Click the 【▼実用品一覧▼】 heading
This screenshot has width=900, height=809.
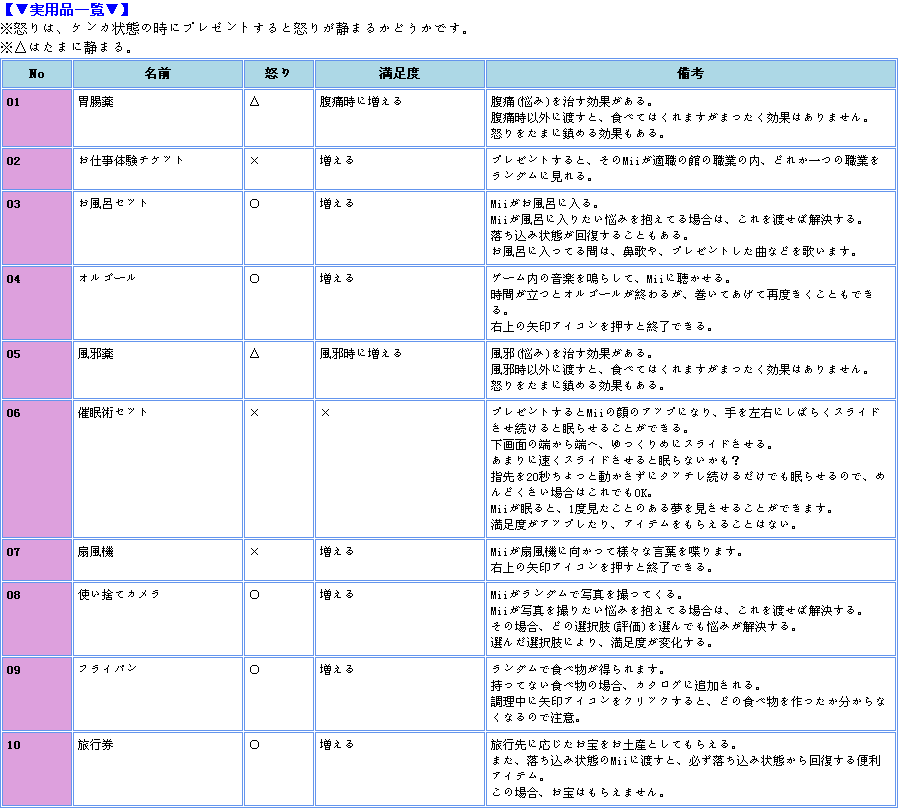[67, 10]
